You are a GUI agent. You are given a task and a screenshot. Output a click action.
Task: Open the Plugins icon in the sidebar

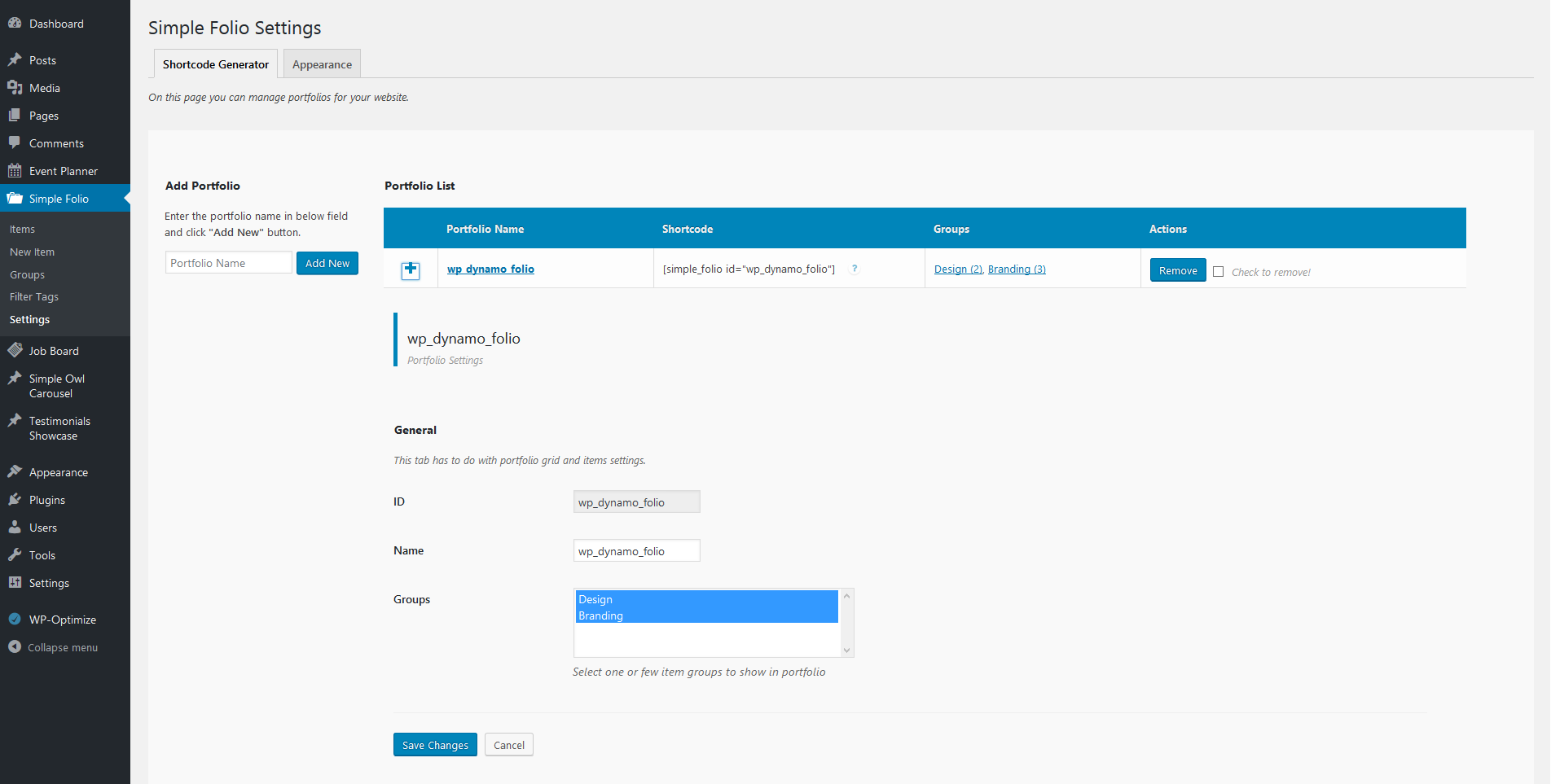(15, 499)
